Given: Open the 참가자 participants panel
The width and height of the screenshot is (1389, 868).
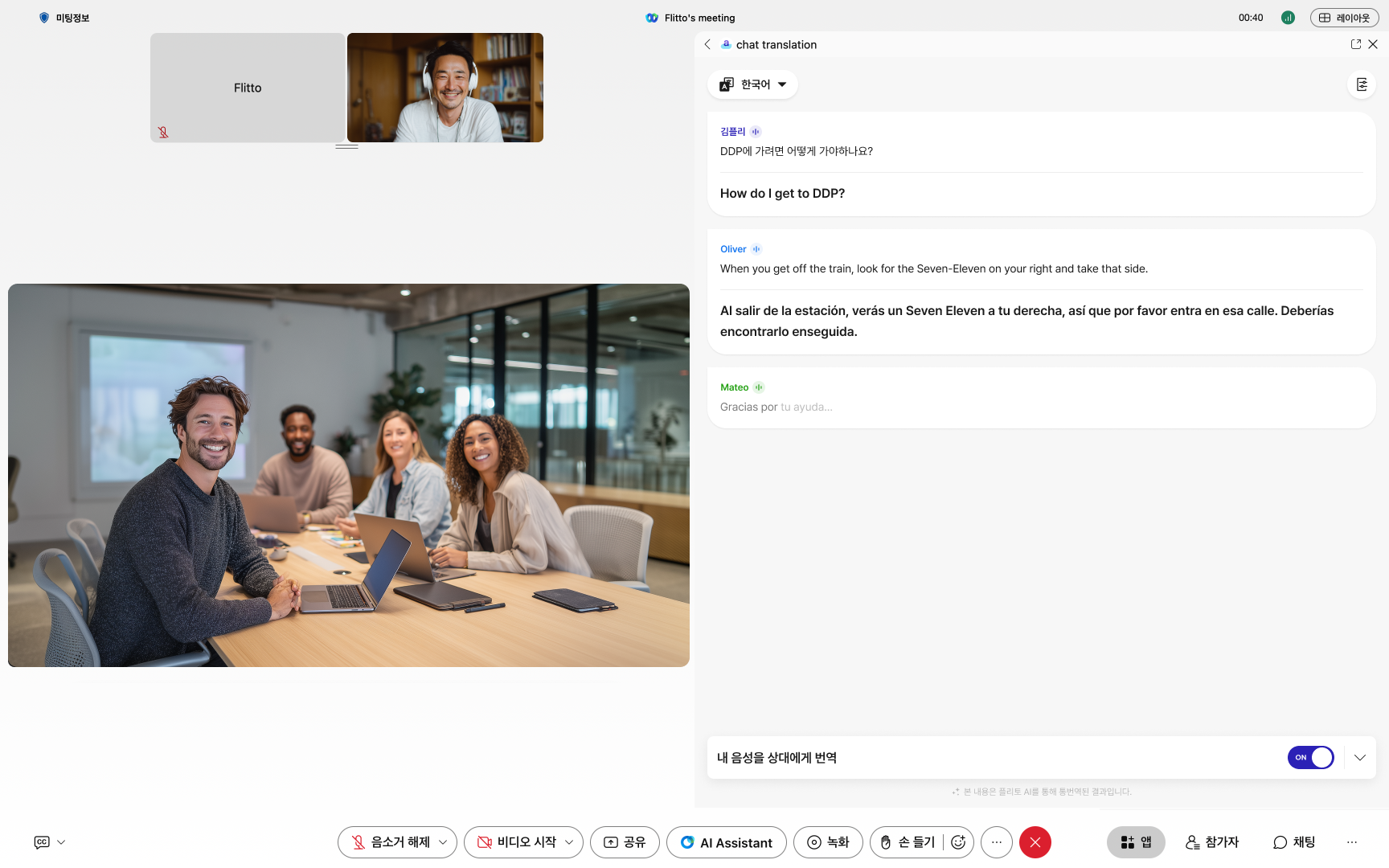Looking at the screenshot, I should click(1212, 842).
